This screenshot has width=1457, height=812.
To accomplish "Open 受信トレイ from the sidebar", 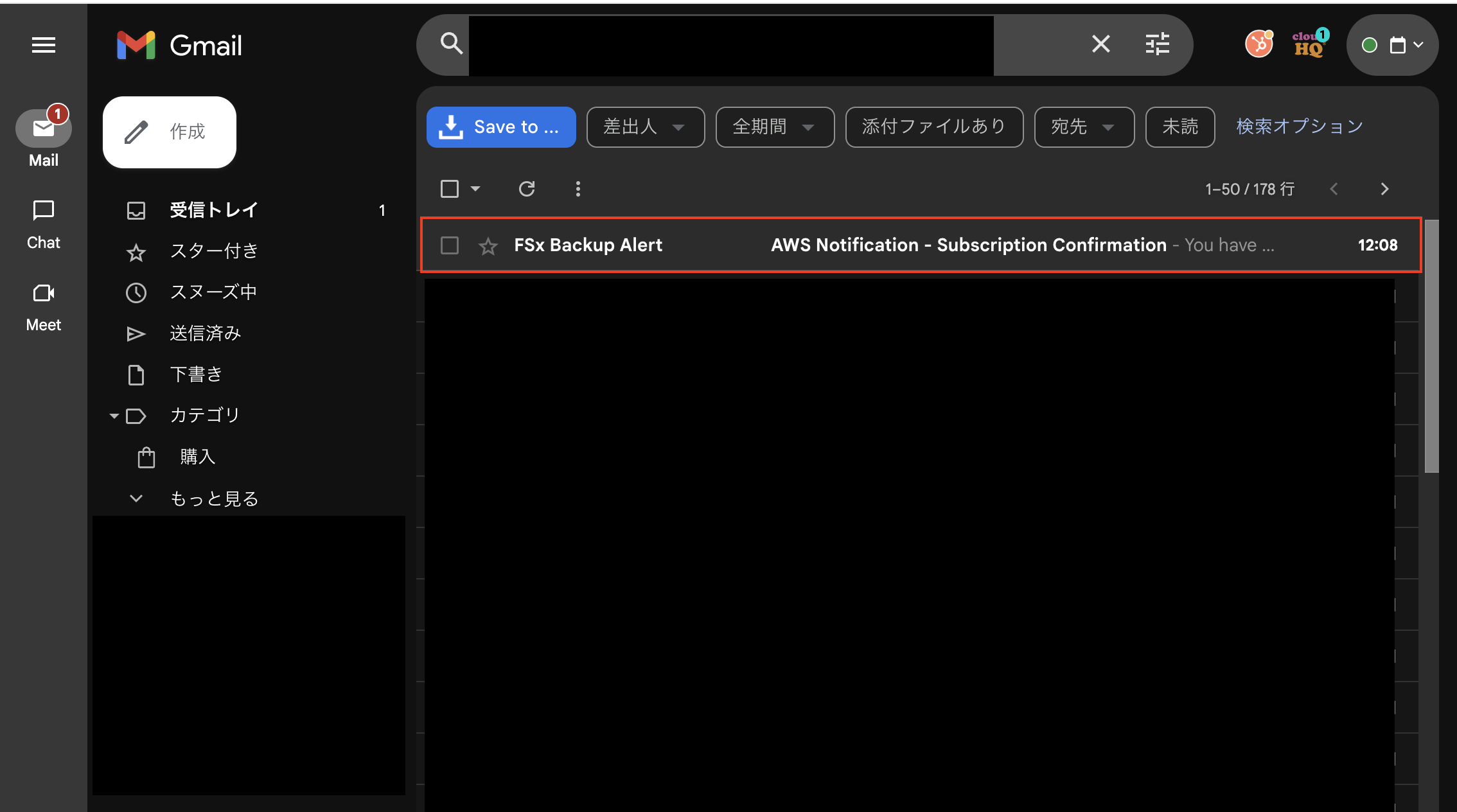I will coord(214,209).
